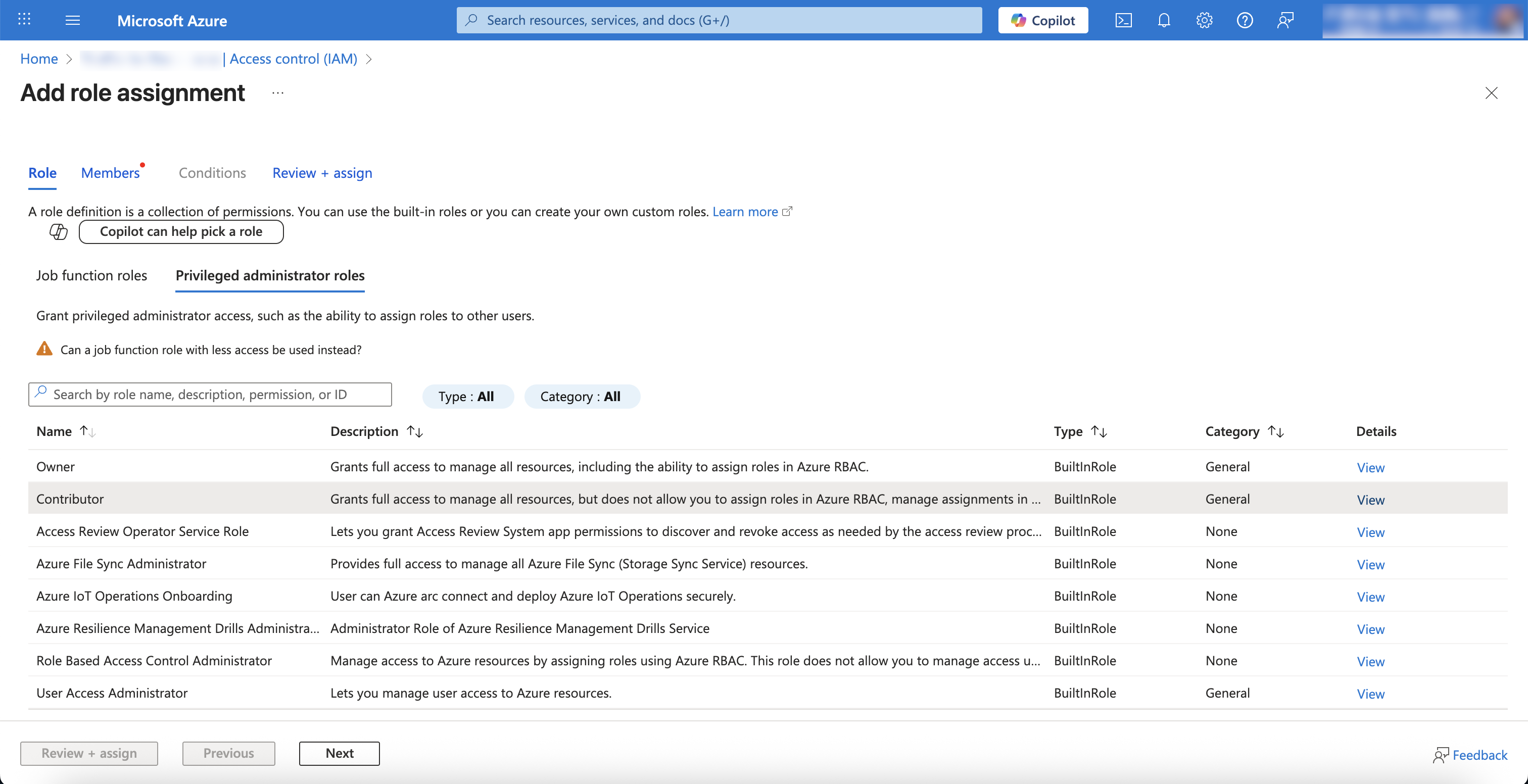This screenshot has width=1528, height=784.
Task: Open the Learn more link
Action: pyautogui.click(x=745, y=212)
